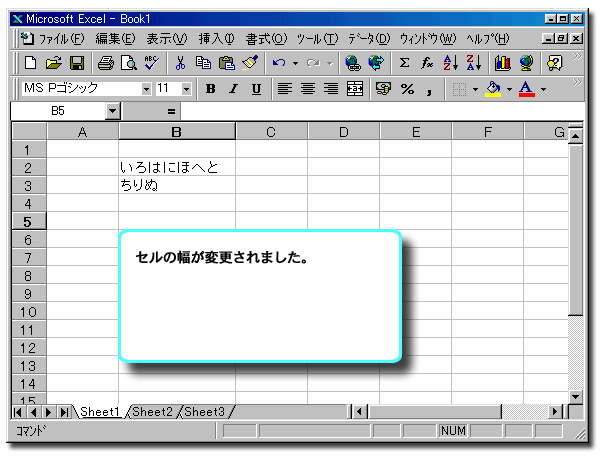Viewport: 600px width, 456px height.
Task: Copy selection with the Copy icon
Action: pos(203,63)
